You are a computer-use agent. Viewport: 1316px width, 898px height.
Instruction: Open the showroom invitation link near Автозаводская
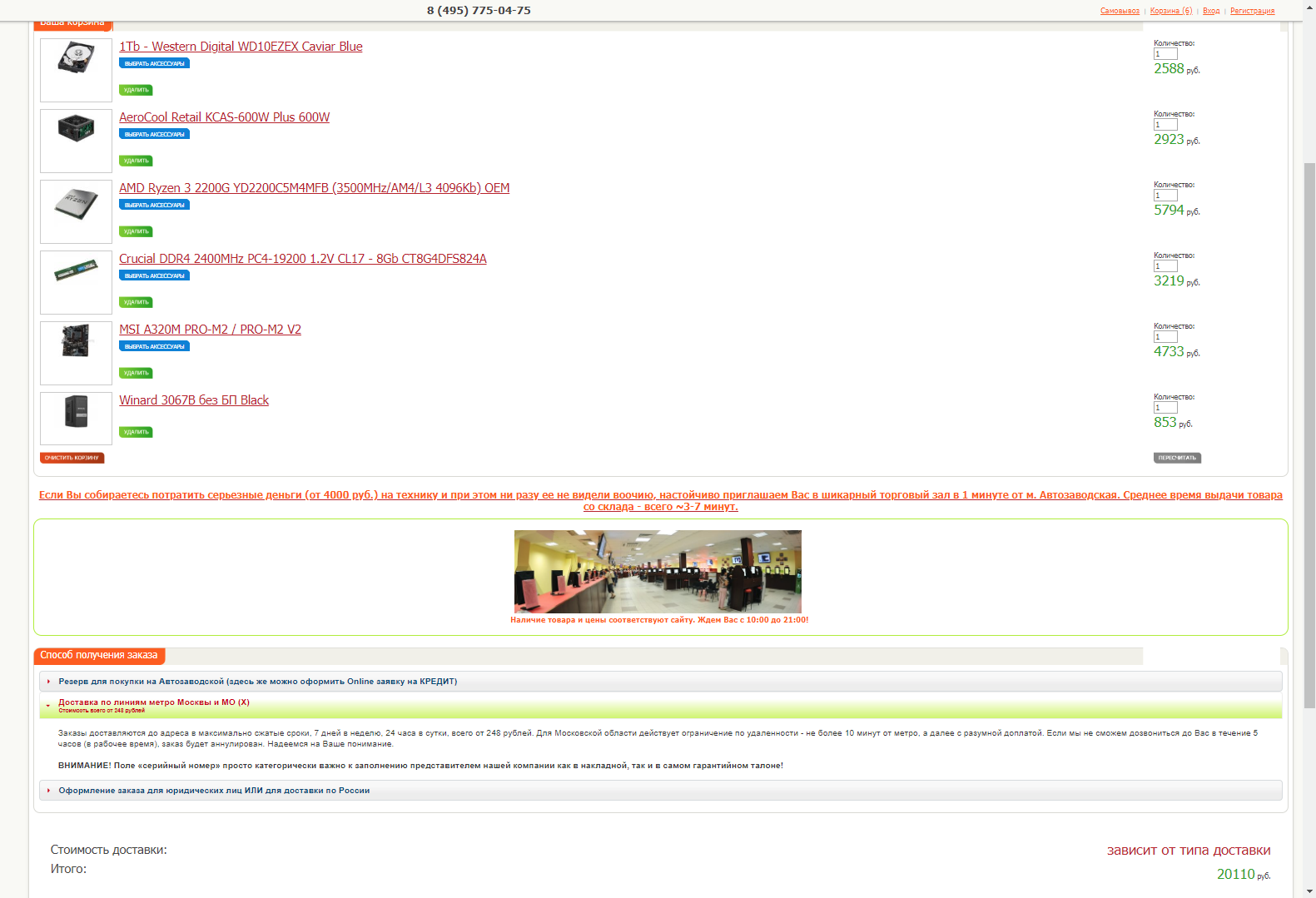[x=661, y=501]
